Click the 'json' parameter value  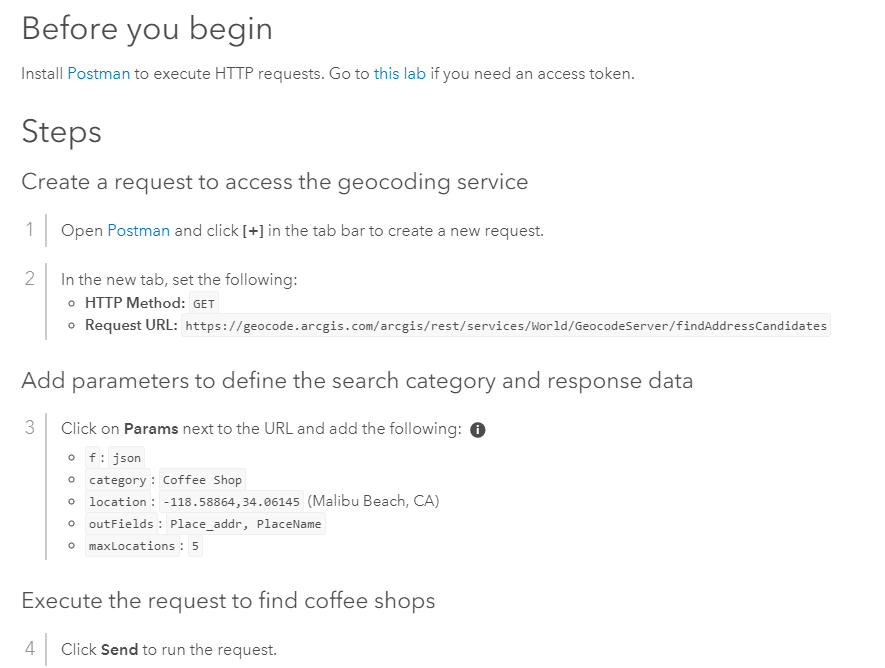[126, 458]
